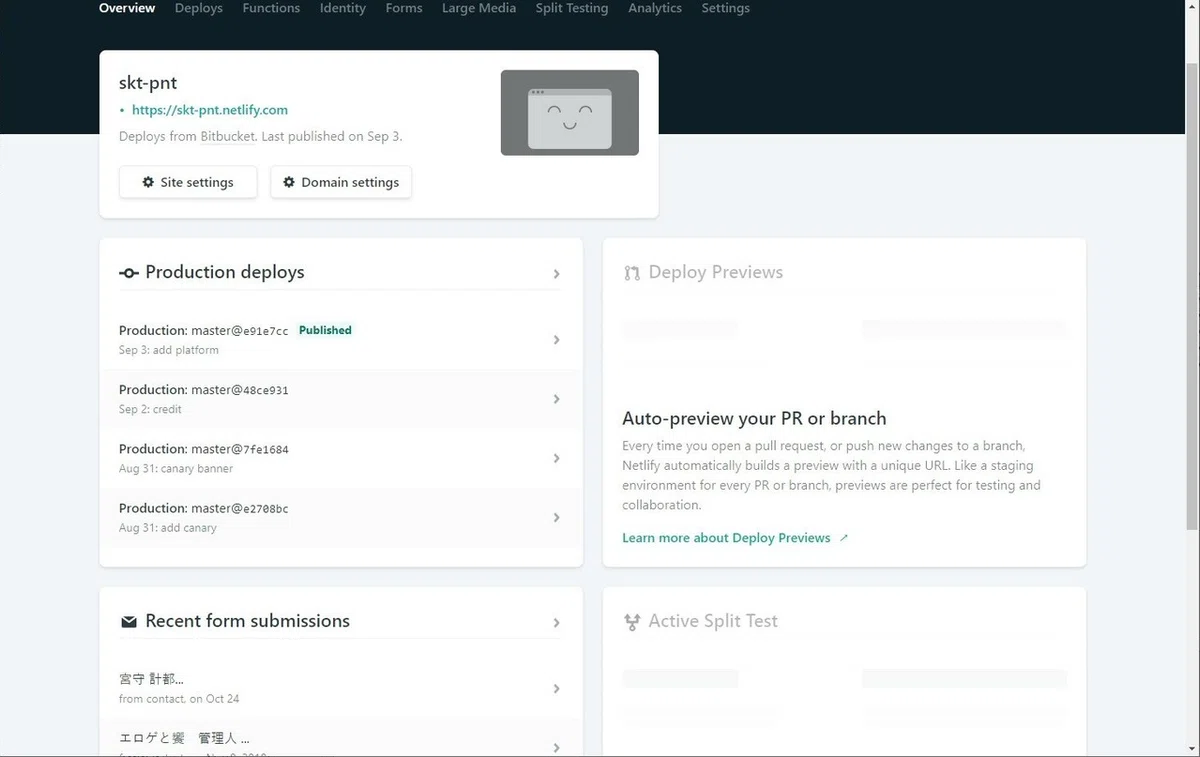Click the Domain settings button
The height and width of the screenshot is (757, 1200).
[x=341, y=182]
